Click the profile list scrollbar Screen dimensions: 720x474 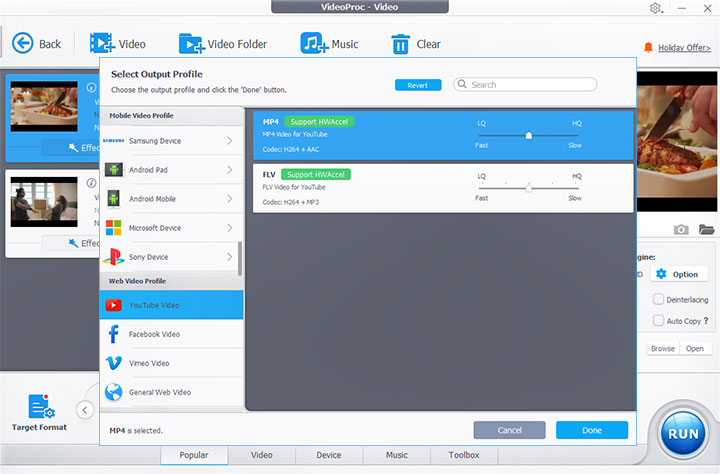(240, 259)
